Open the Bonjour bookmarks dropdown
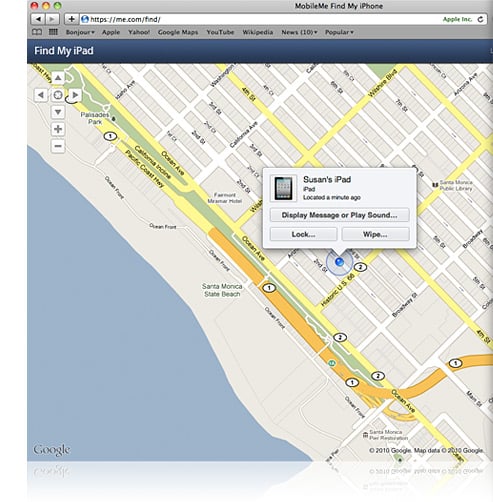 (80, 32)
